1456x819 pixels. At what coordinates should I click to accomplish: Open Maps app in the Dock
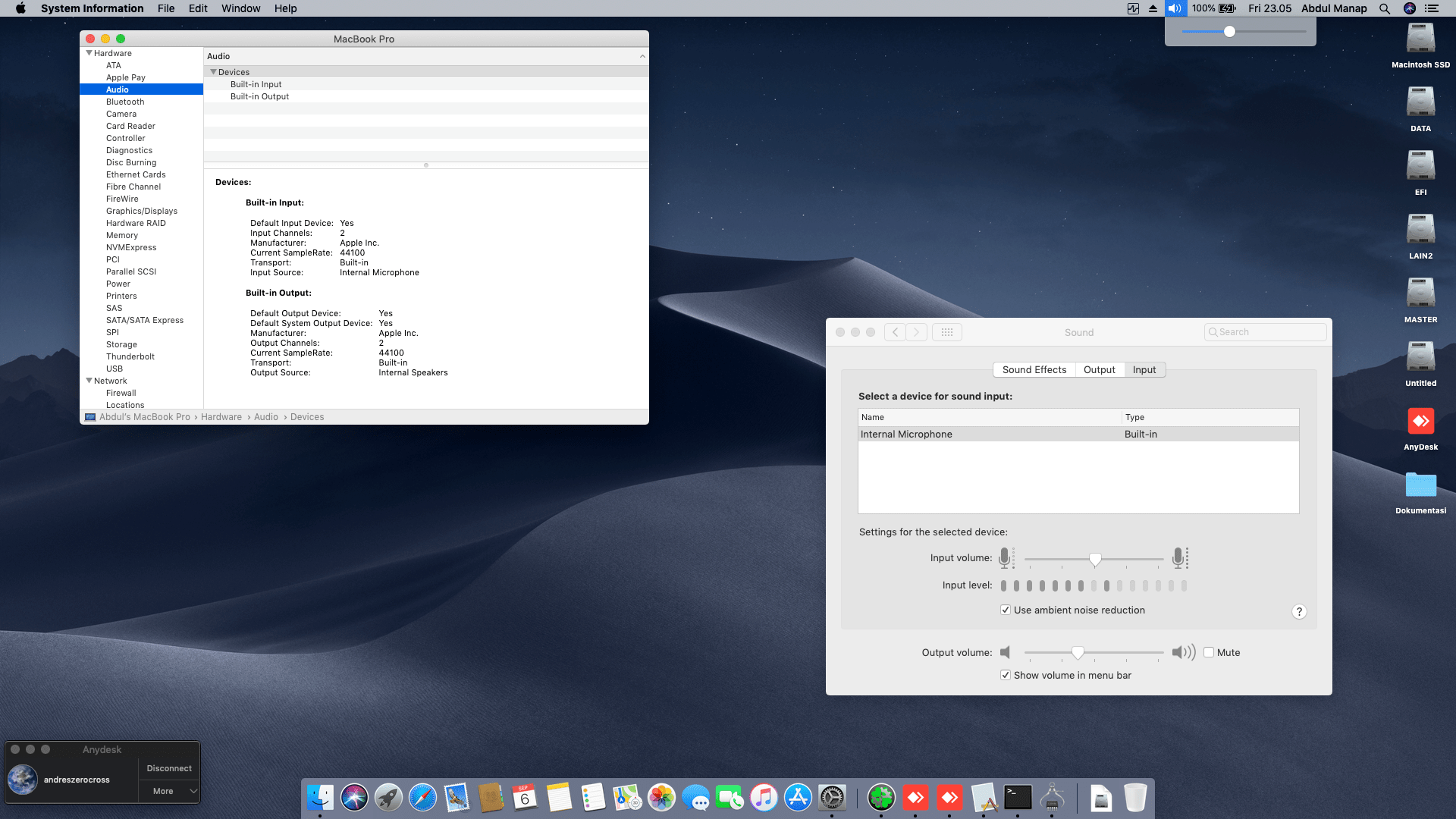[x=627, y=798]
